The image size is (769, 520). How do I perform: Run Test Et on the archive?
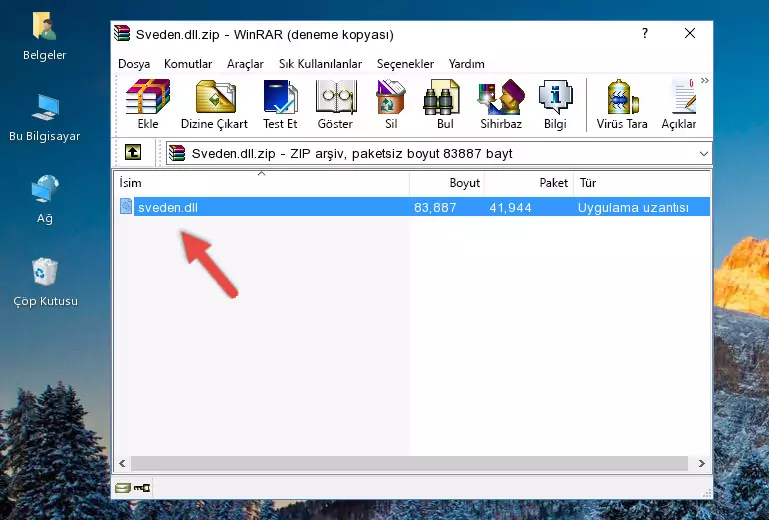click(280, 104)
